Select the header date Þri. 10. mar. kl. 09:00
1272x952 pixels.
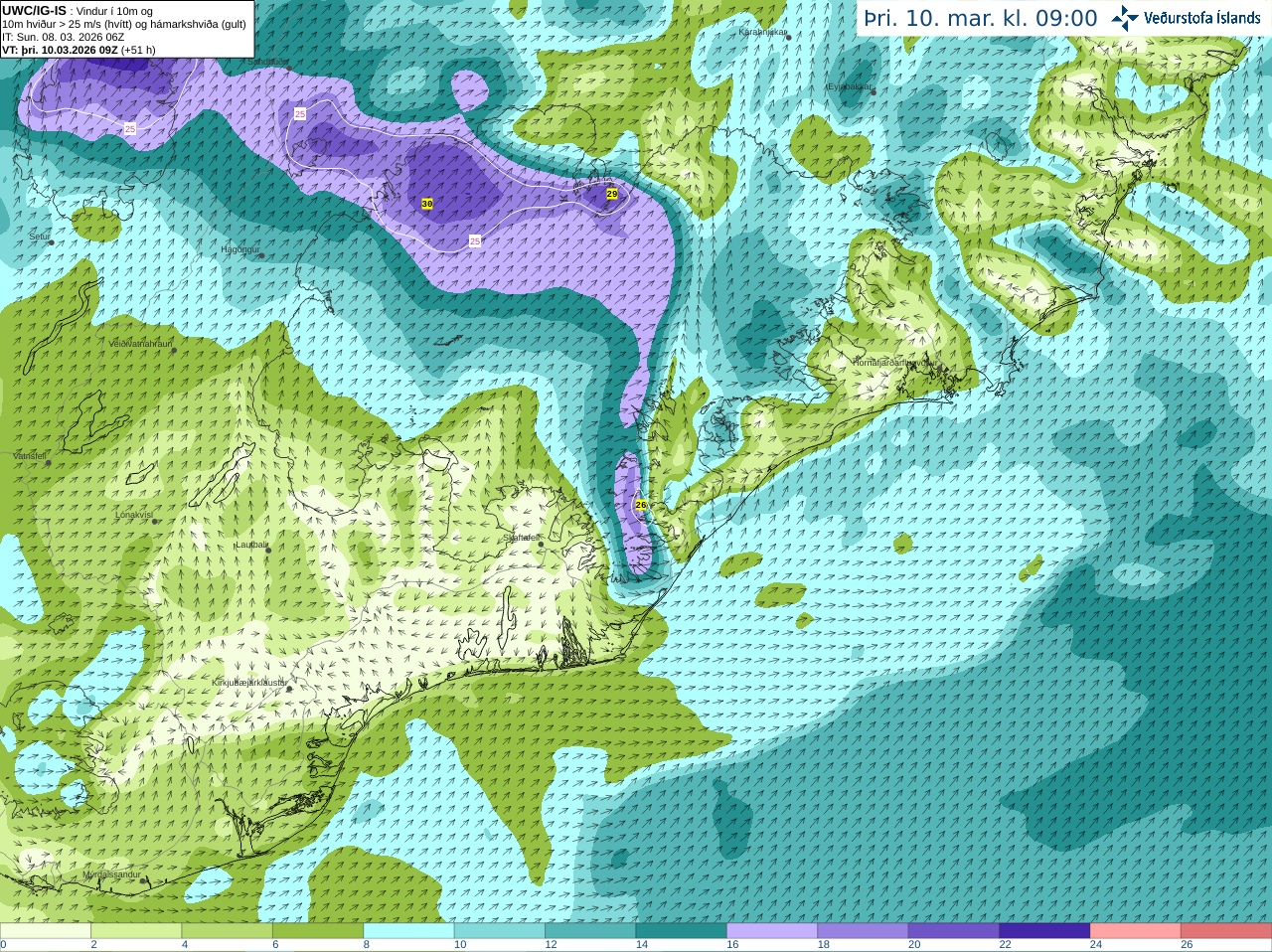(980, 19)
